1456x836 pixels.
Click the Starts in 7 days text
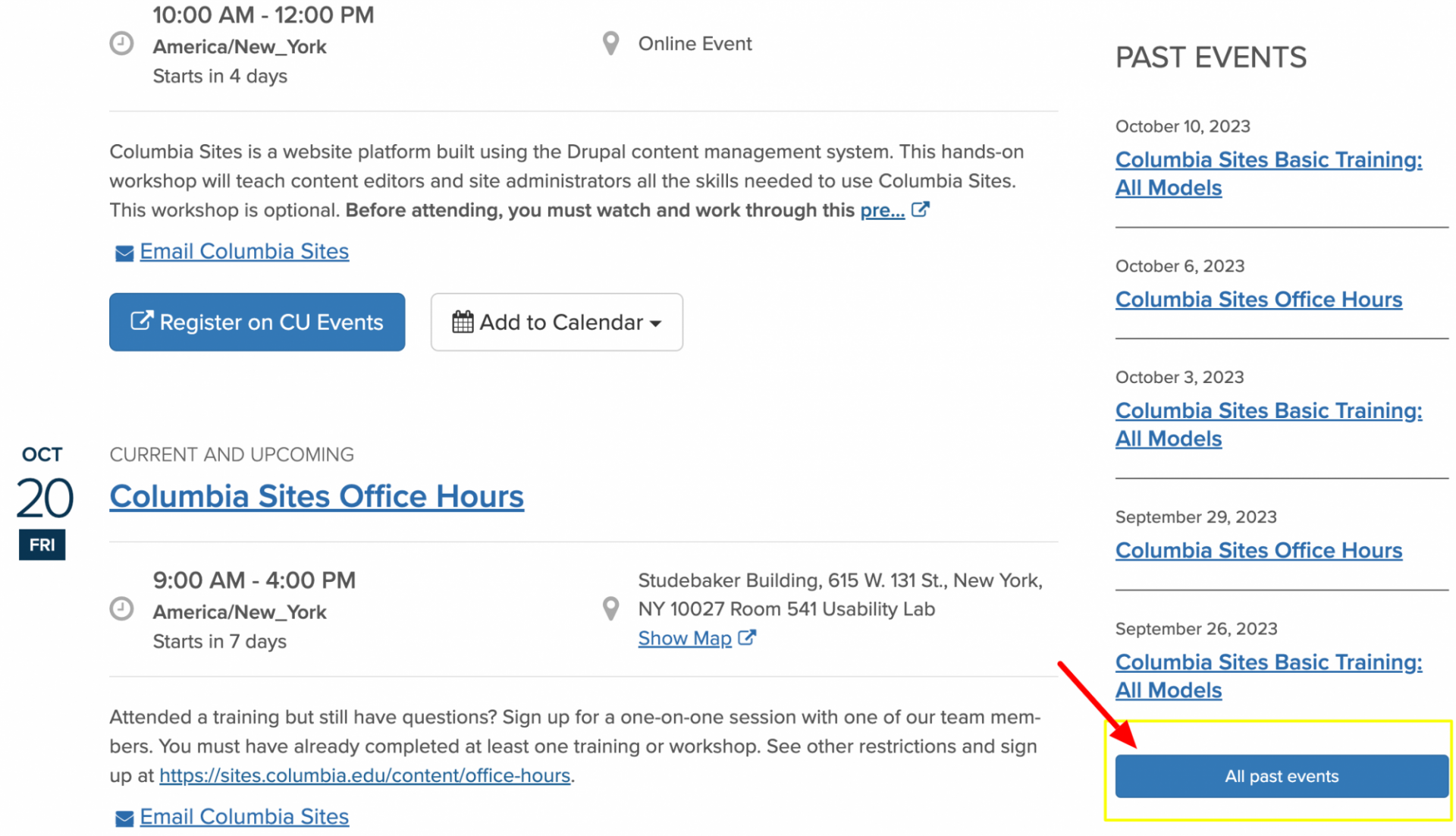pyautogui.click(x=220, y=642)
